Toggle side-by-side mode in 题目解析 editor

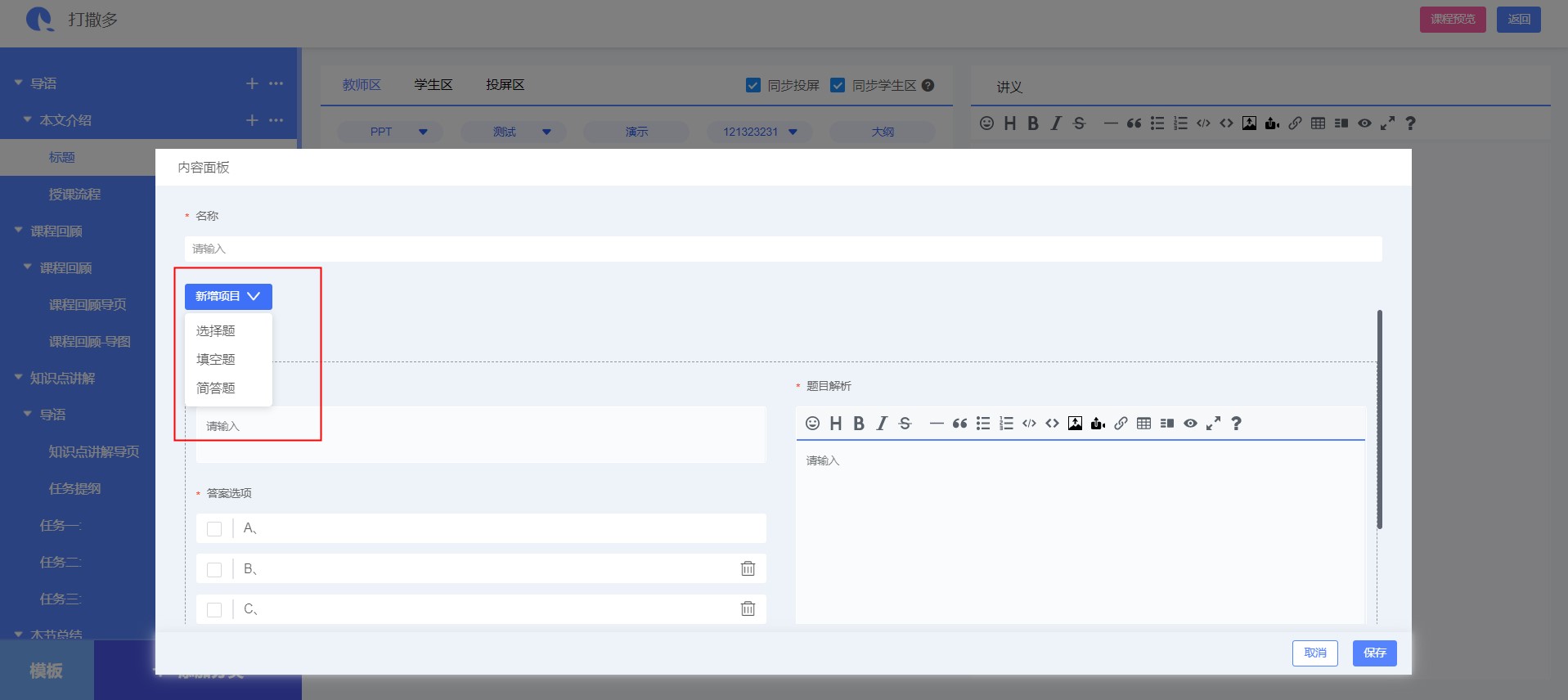(1167, 423)
